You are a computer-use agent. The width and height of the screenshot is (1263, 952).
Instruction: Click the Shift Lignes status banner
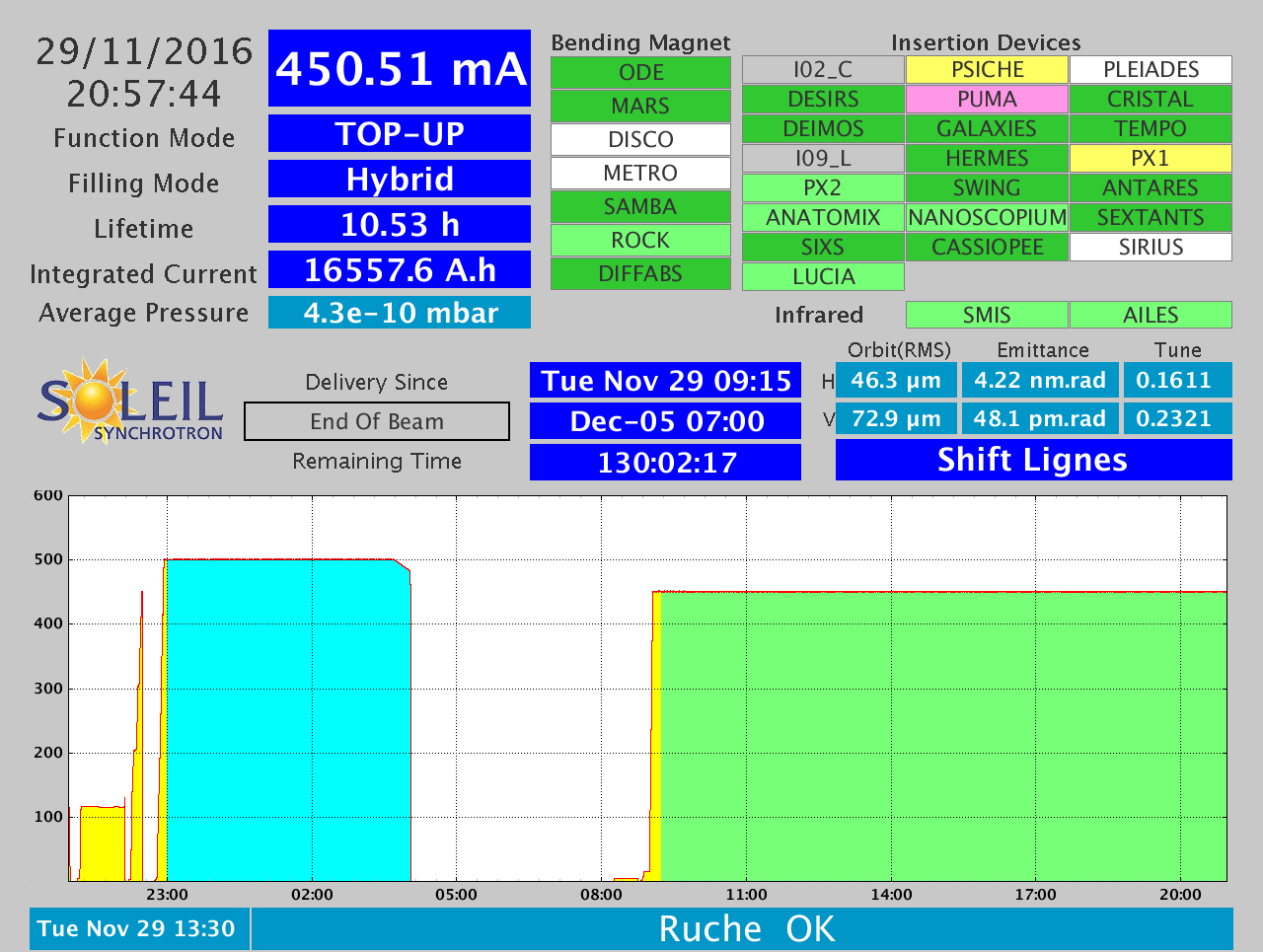[1034, 460]
